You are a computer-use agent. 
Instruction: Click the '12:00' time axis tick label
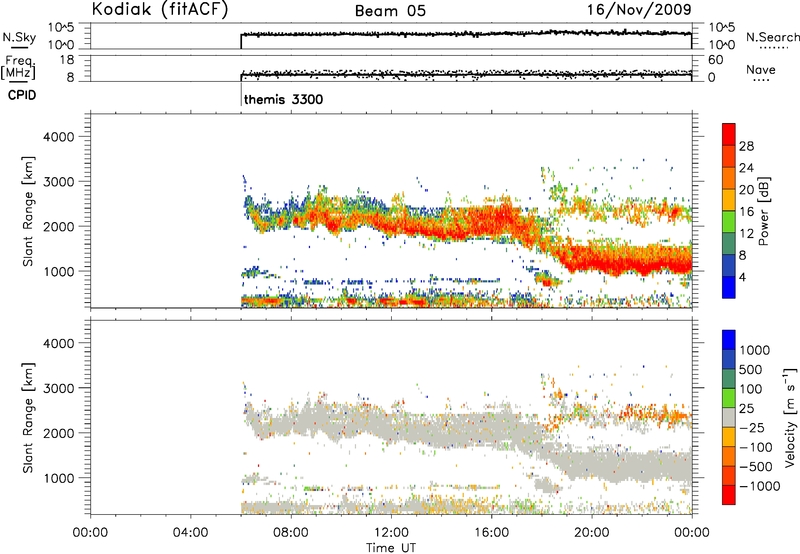point(391,533)
